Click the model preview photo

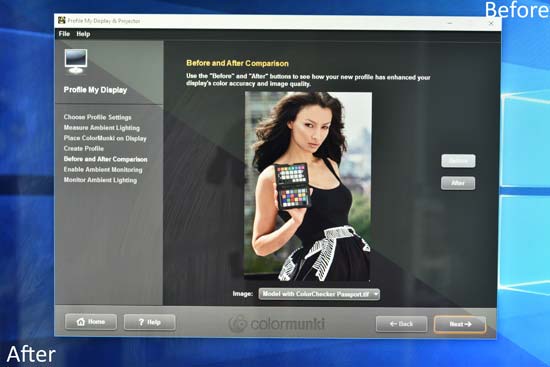(x=308, y=186)
